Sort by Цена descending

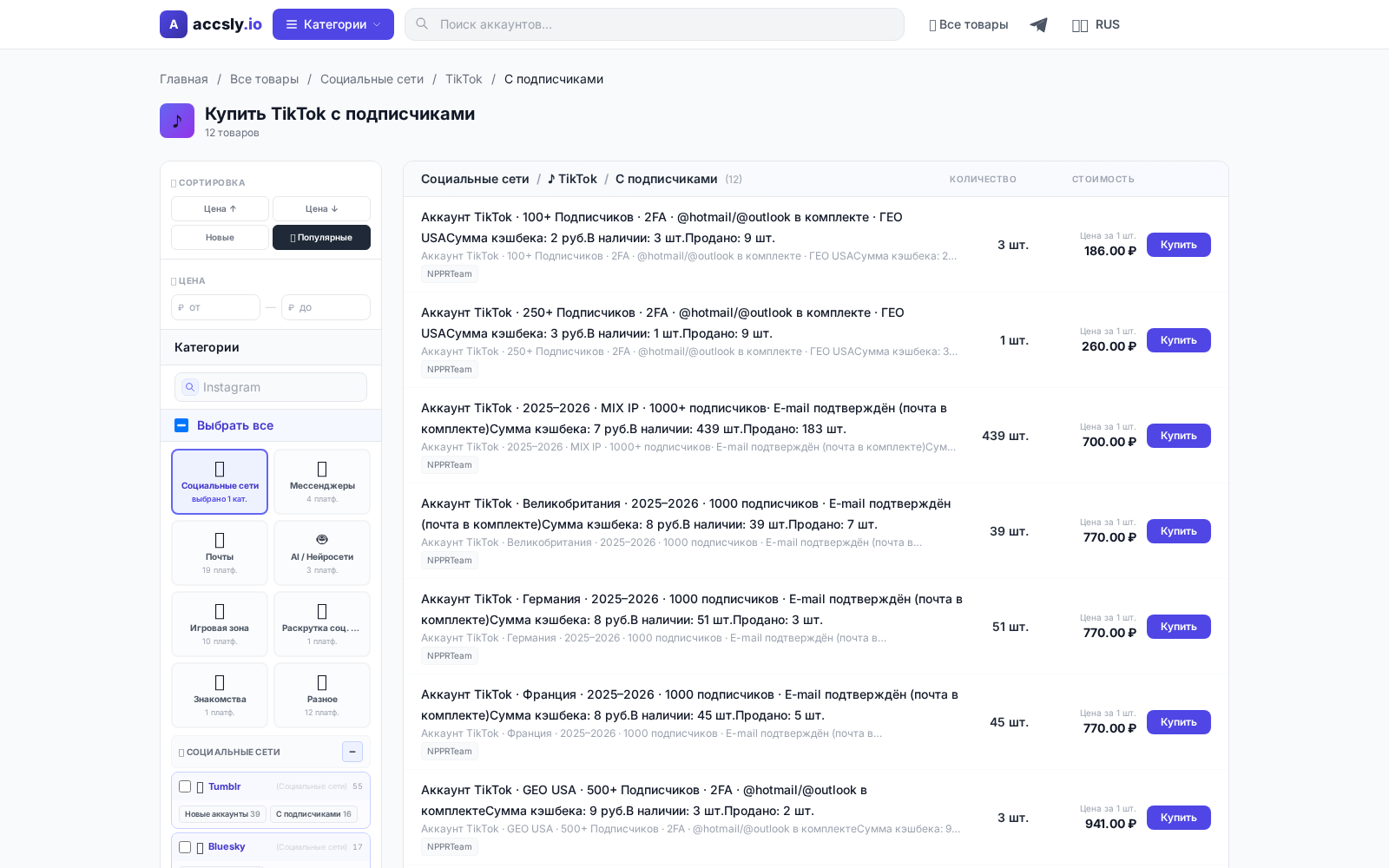pyautogui.click(x=321, y=208)
